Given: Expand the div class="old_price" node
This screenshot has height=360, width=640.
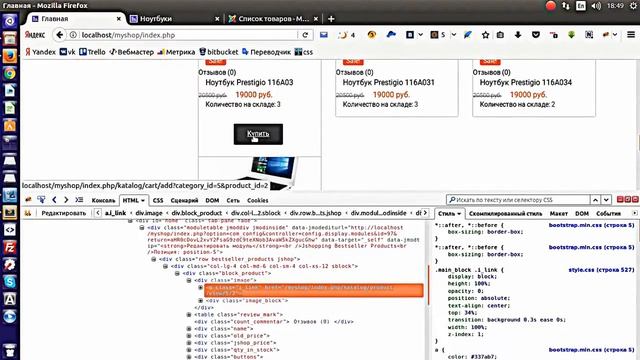Looking at the screenshot, I should pos(189,336).
